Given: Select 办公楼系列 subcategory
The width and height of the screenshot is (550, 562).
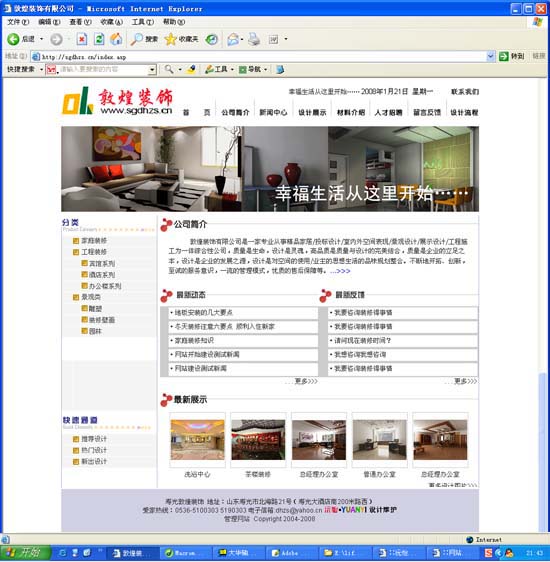Looking at the screenshot, I should (x=105, y=286).
